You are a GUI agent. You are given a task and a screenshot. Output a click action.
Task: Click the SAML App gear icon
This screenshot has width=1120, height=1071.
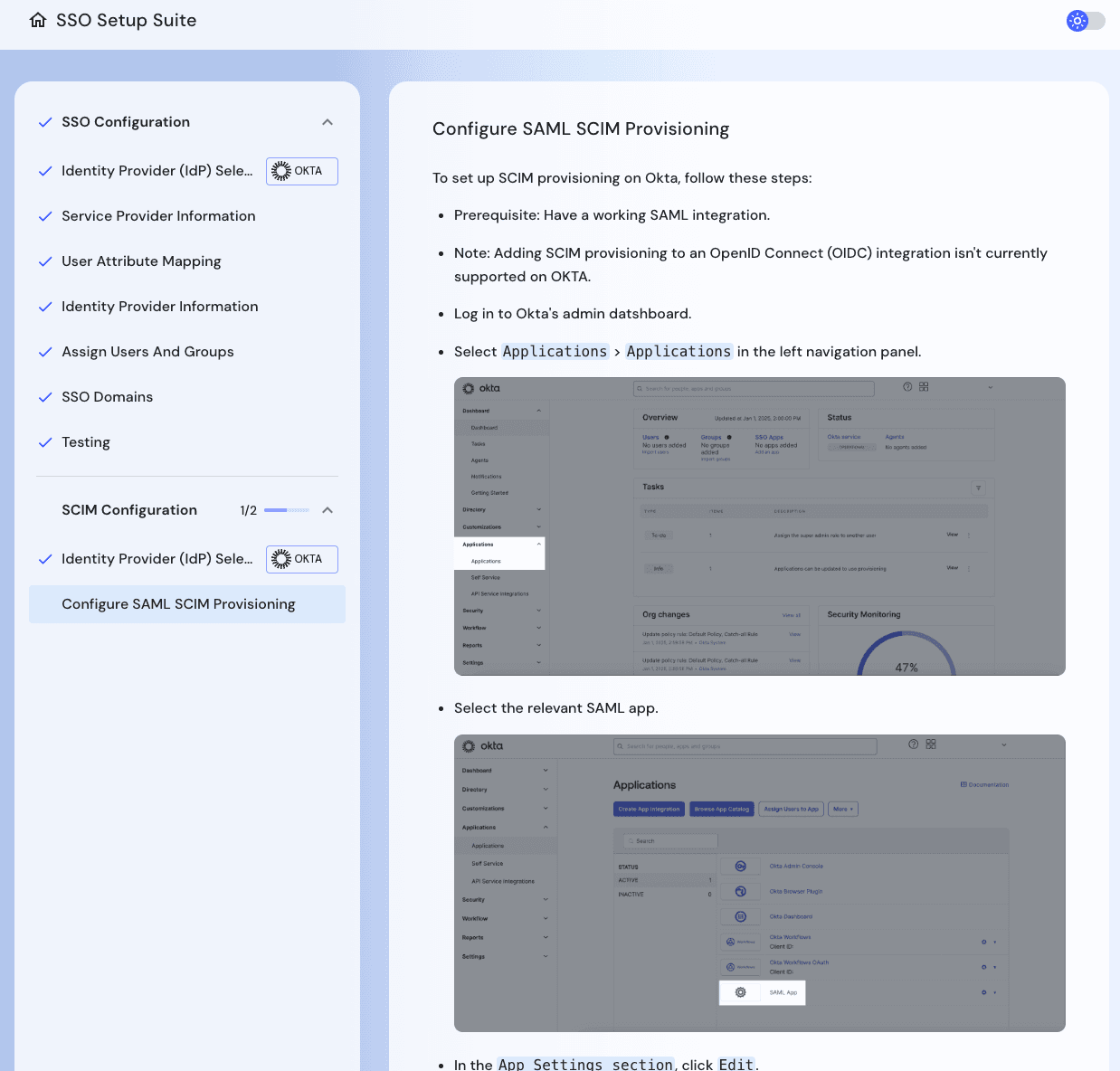click(x=740, y=992)
